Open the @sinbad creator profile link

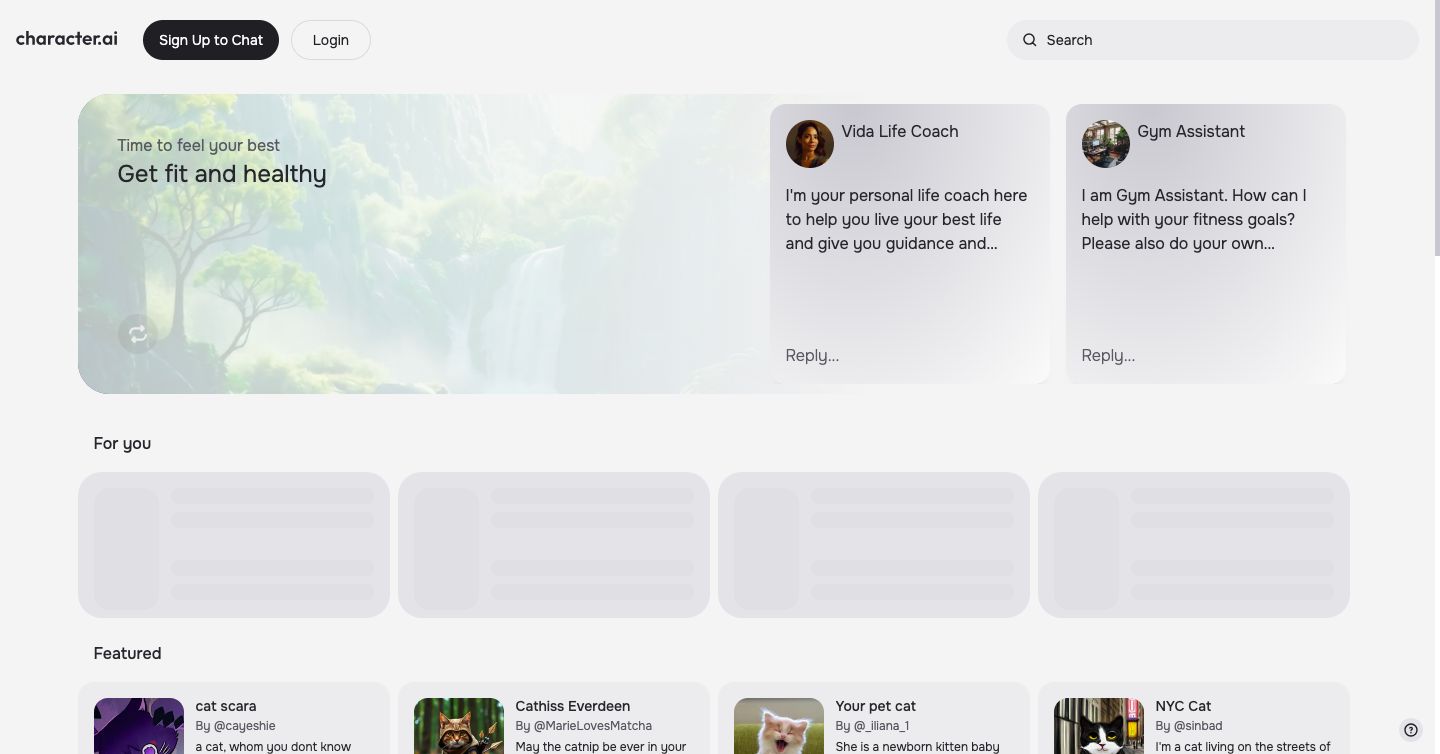coord(1197,725)
